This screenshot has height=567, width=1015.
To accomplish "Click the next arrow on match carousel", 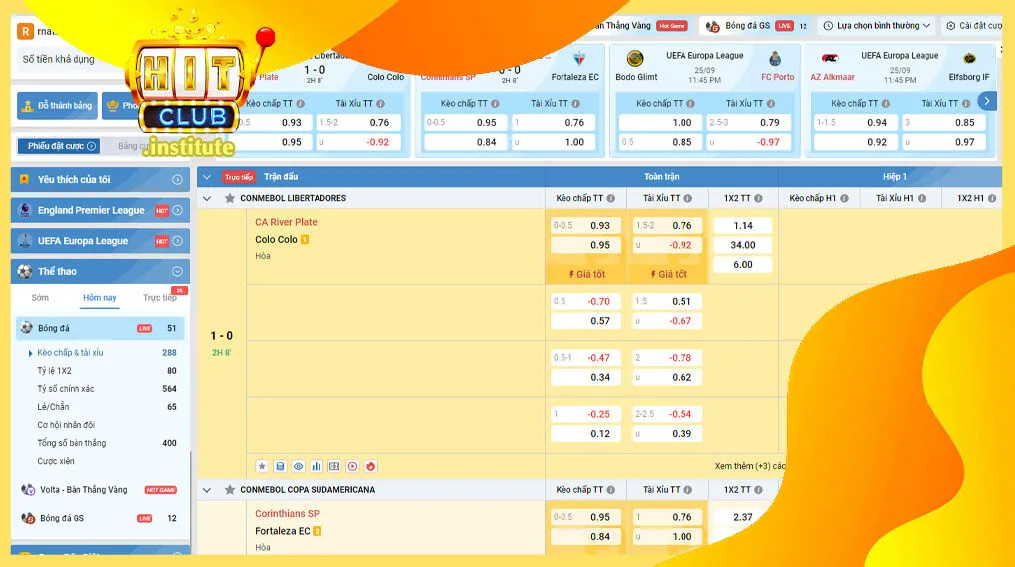I will (987, 101).
